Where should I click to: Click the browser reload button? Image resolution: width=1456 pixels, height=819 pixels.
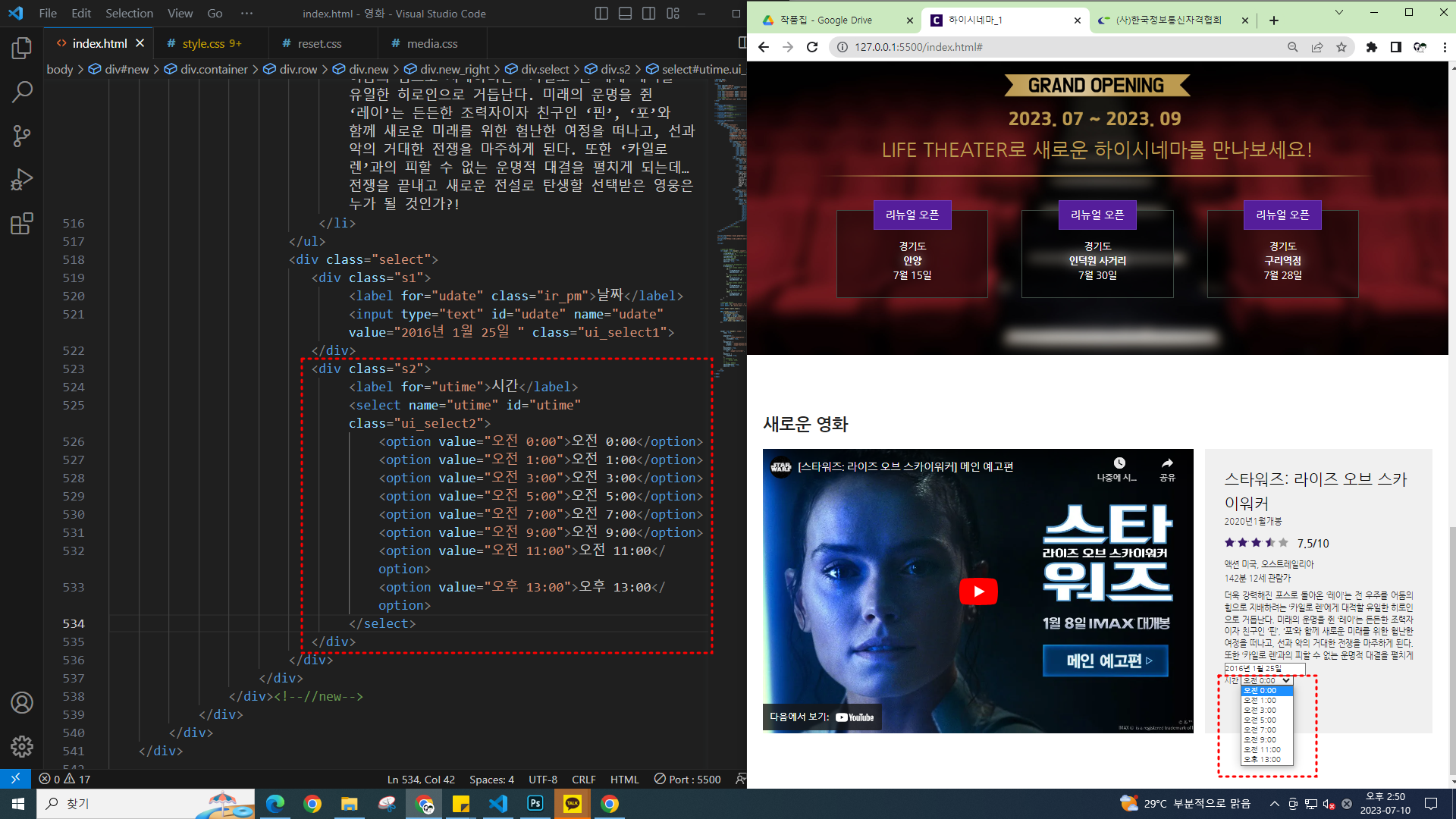(812, 47)
